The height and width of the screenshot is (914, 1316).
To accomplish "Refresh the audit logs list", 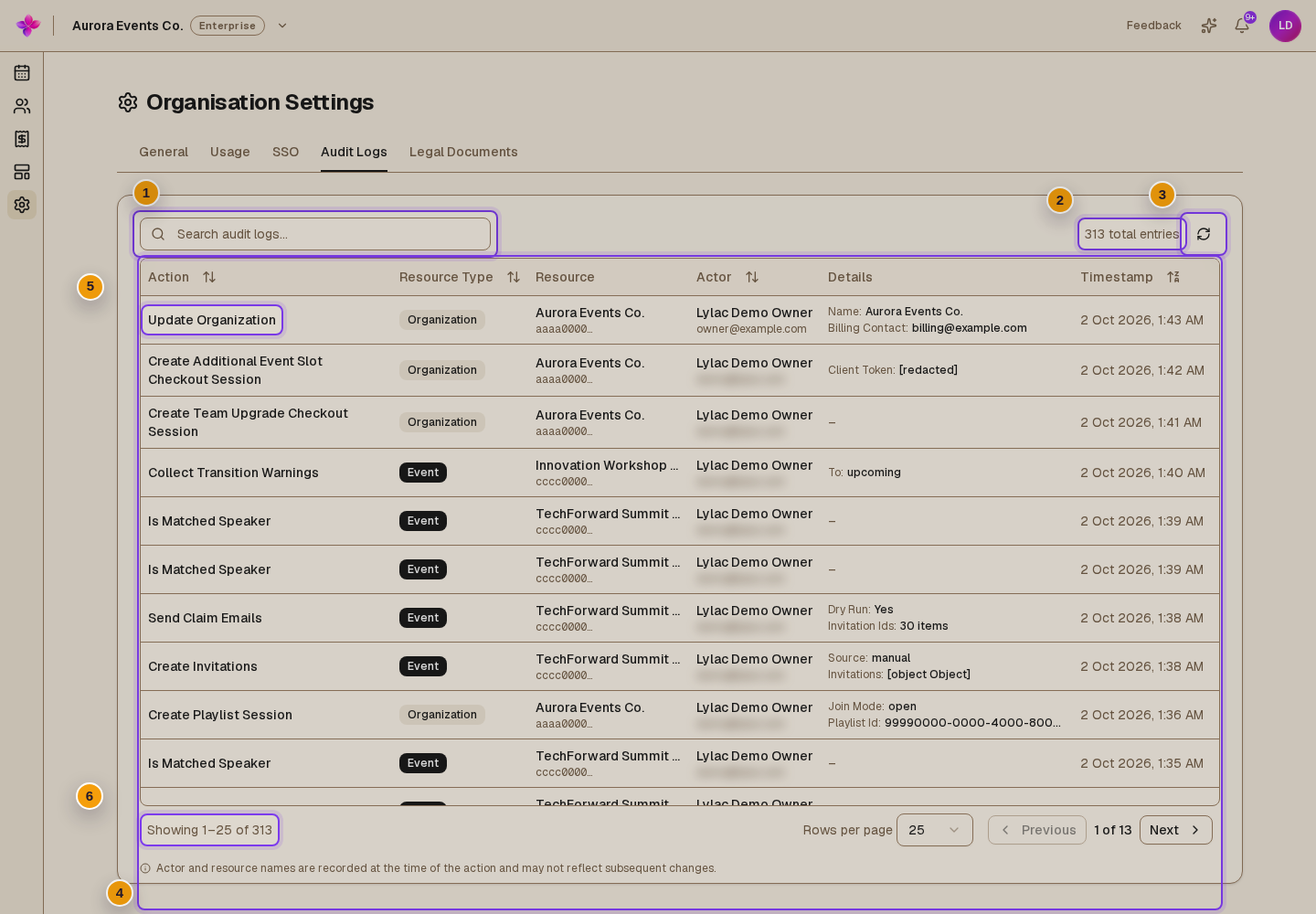I will pos(1204,234).
